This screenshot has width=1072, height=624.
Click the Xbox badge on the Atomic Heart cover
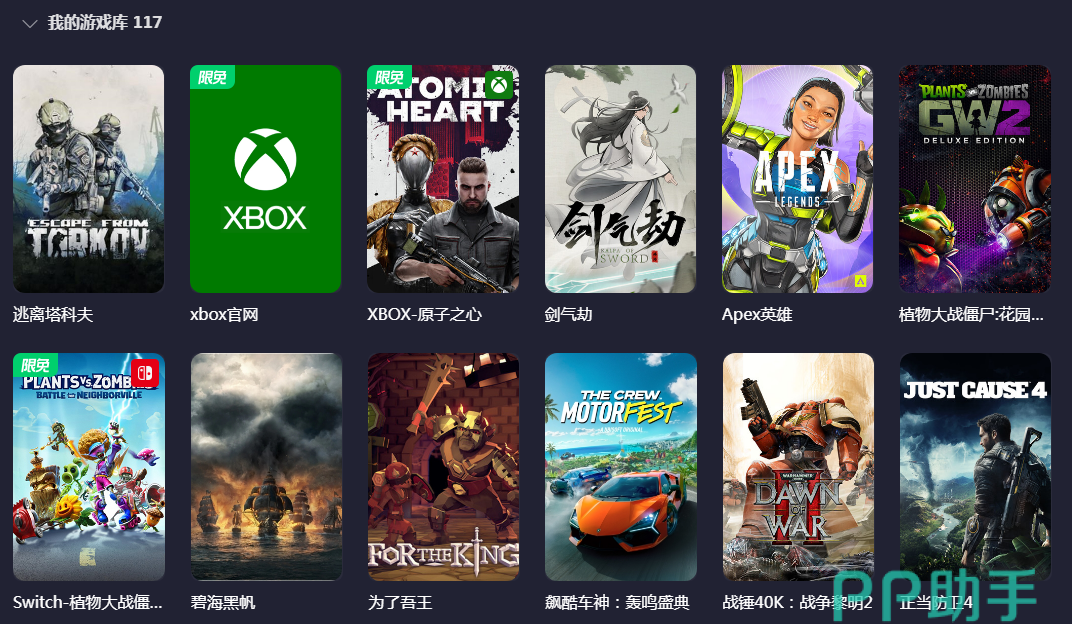point(499,85)
